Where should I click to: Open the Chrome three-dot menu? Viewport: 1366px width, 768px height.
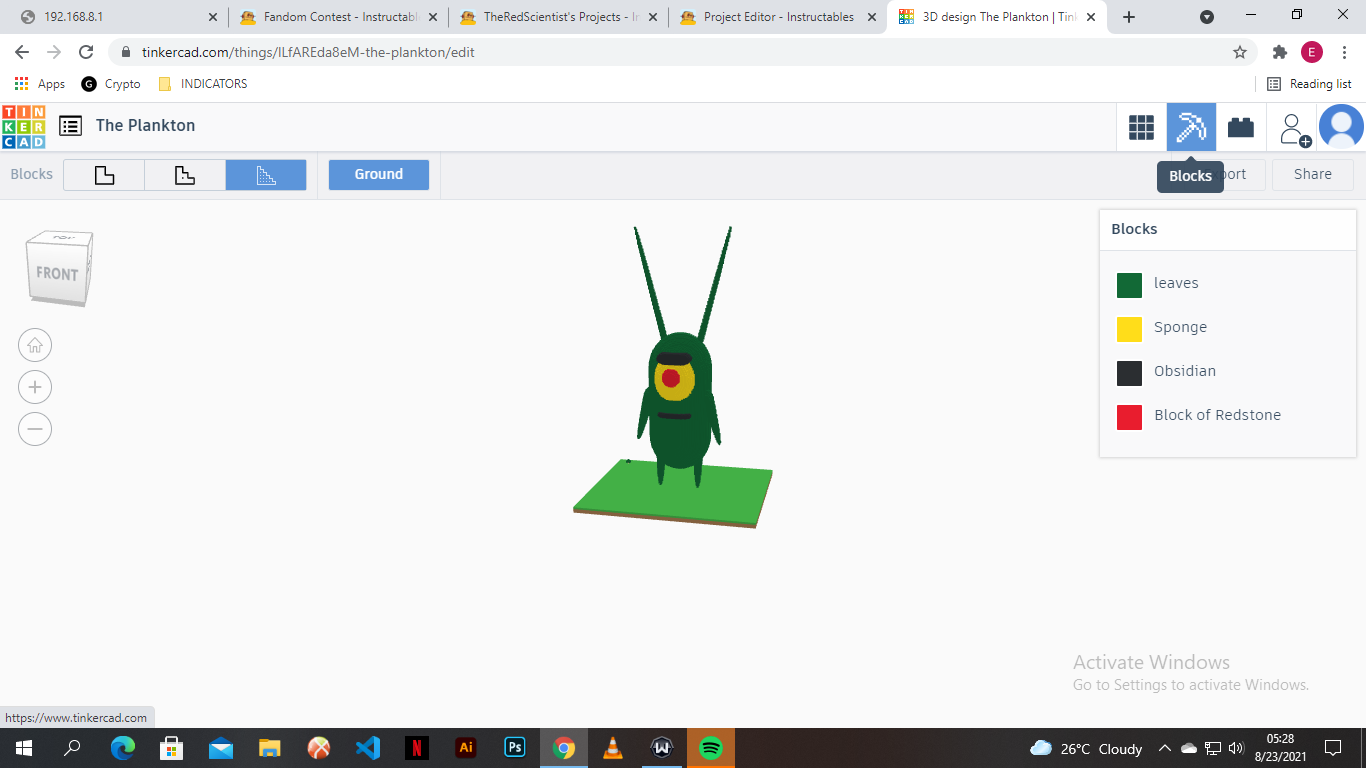click(1344, 52)
